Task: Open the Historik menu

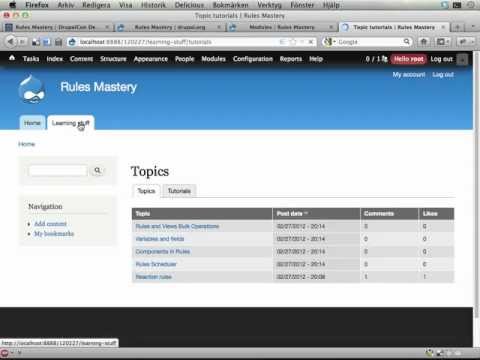Action: click(153, 5)
